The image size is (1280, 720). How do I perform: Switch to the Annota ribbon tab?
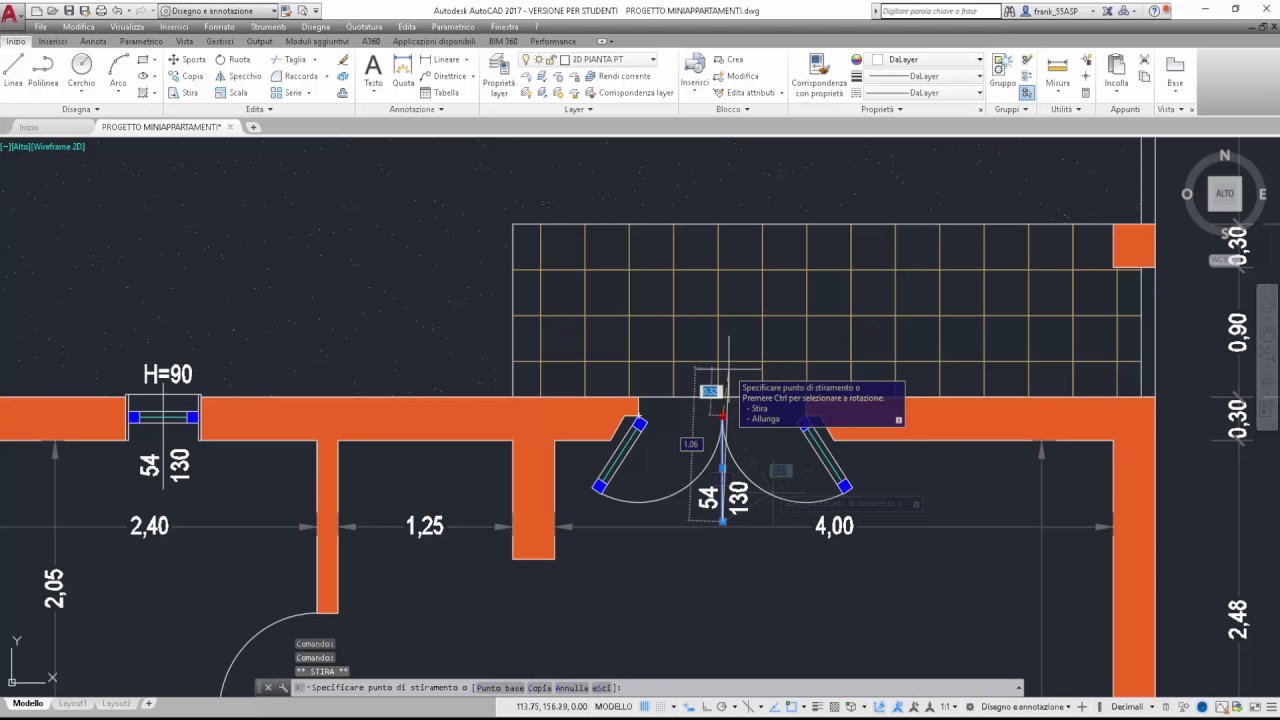point(93,41)
